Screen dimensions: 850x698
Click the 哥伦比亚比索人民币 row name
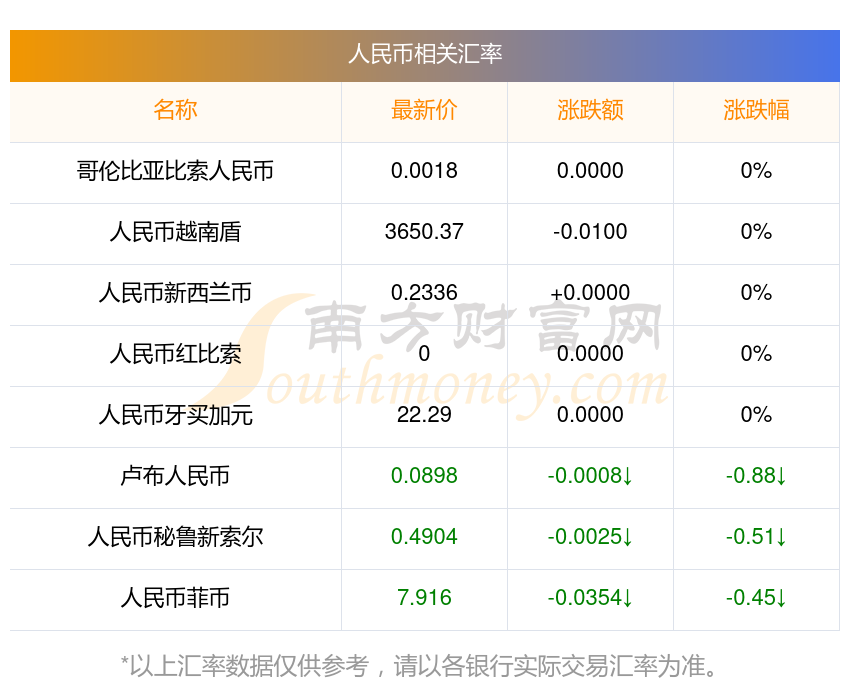(175, 171)
